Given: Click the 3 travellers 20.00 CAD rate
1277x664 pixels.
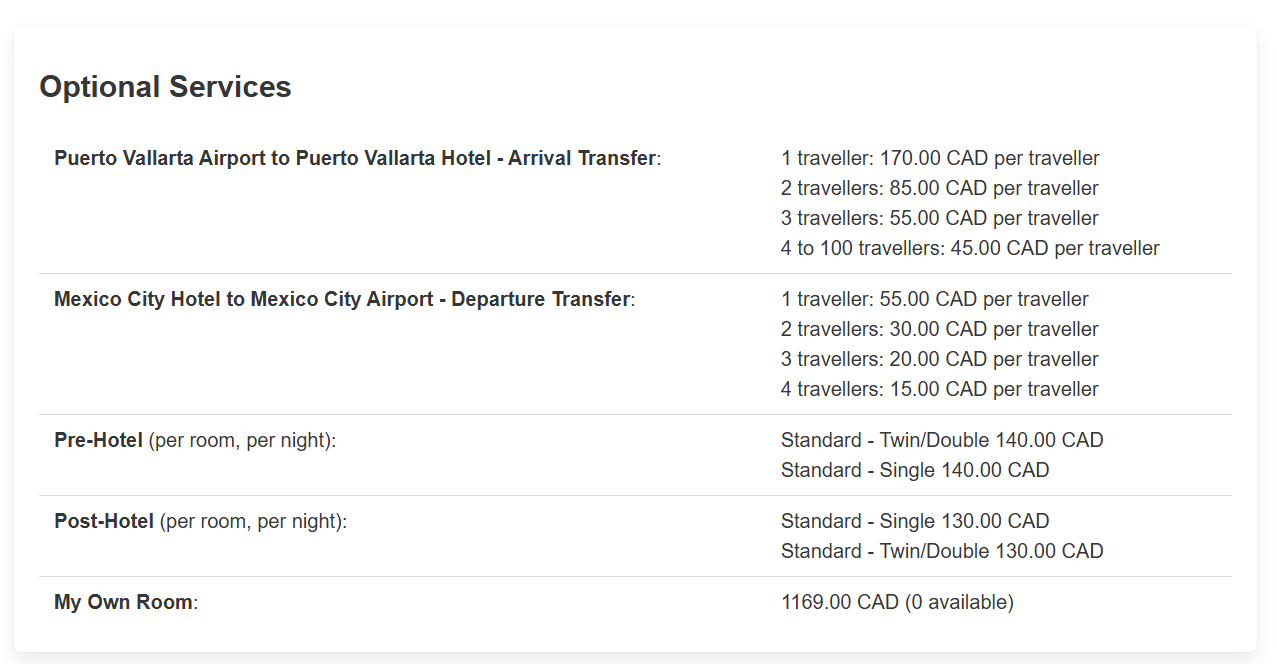Looking at the screenshot, I should pos(939,359).
